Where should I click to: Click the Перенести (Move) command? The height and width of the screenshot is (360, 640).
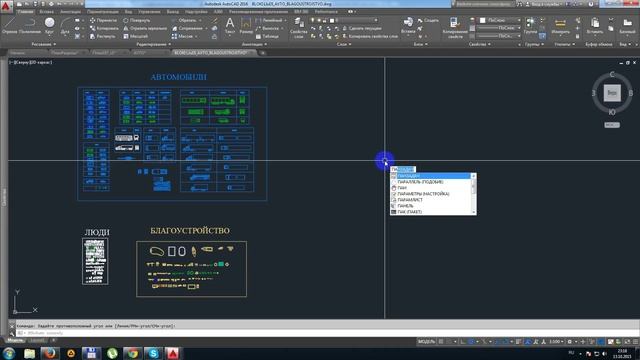[103, 20]
